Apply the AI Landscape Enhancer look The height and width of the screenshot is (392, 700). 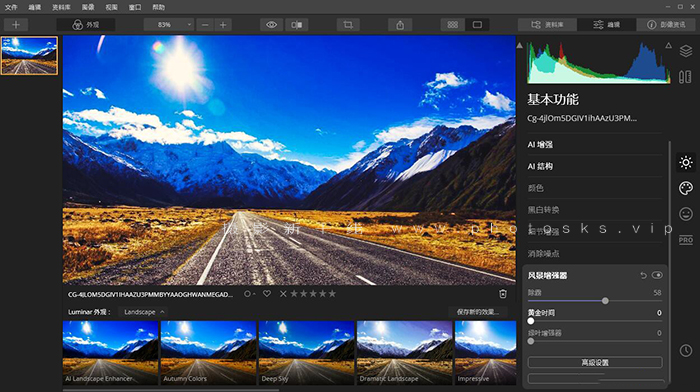click(x=111, y=353)
